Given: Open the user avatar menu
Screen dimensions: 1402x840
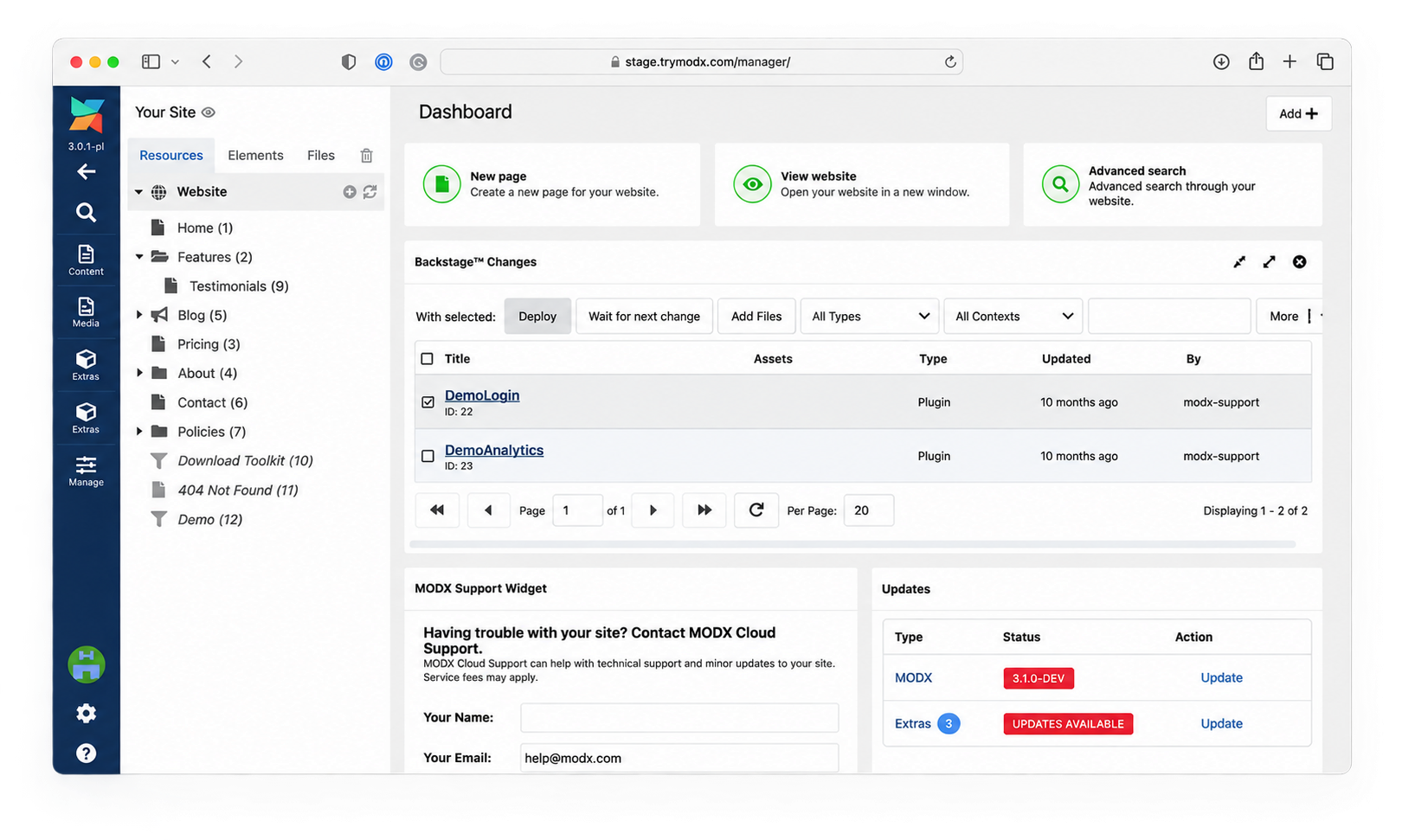Looking at the screenshot, I should tap(87, 664).
